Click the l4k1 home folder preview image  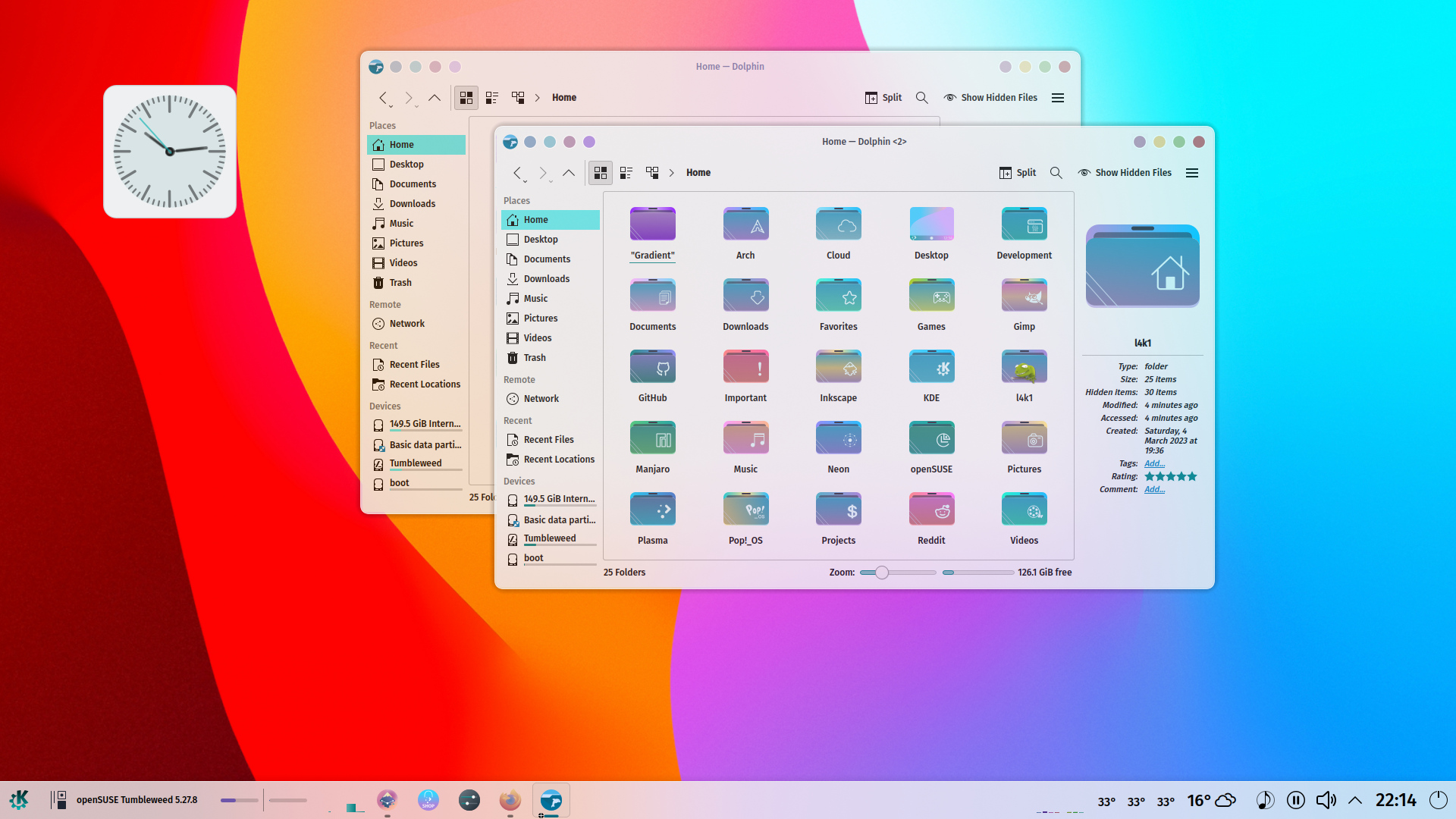point(1142,266)
